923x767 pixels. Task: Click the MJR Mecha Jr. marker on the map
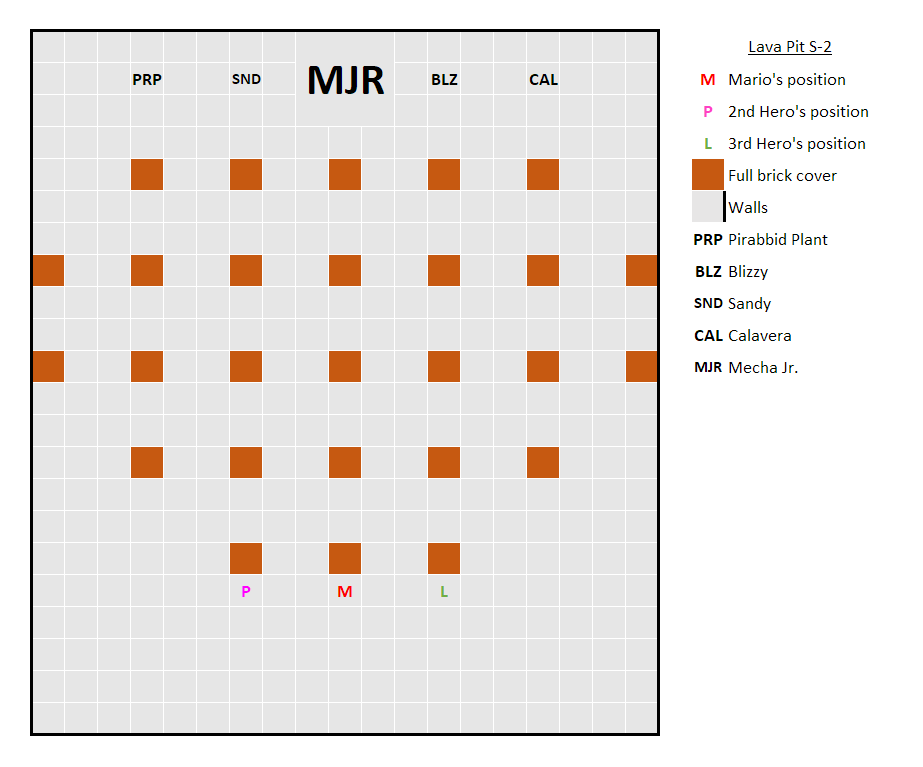pyautogui.click(x=345, y=80)
